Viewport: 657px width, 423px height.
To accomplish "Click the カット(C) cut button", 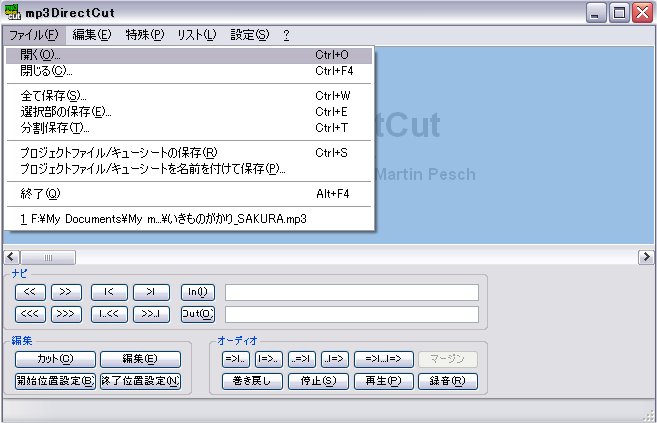I will click(x=55, y=359).
